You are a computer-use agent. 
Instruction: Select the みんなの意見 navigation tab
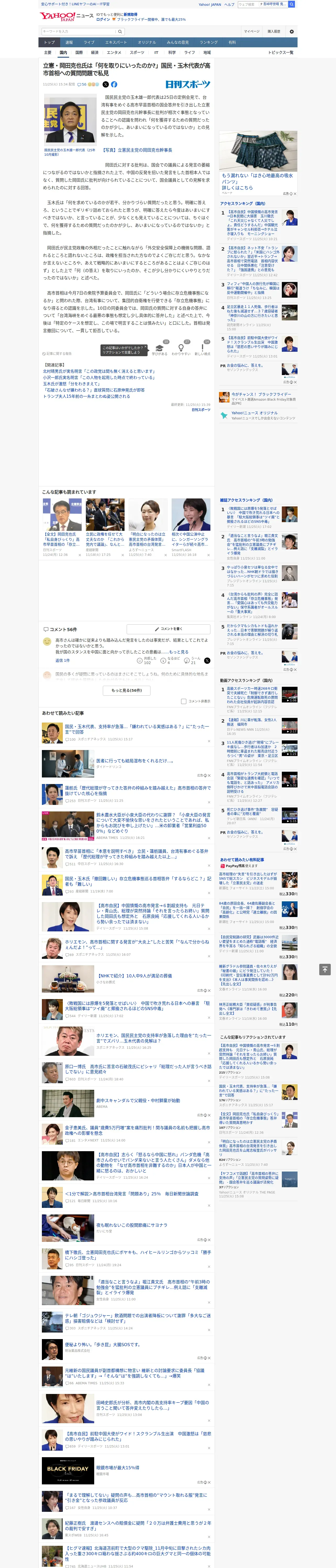click(x=177, y=43)
